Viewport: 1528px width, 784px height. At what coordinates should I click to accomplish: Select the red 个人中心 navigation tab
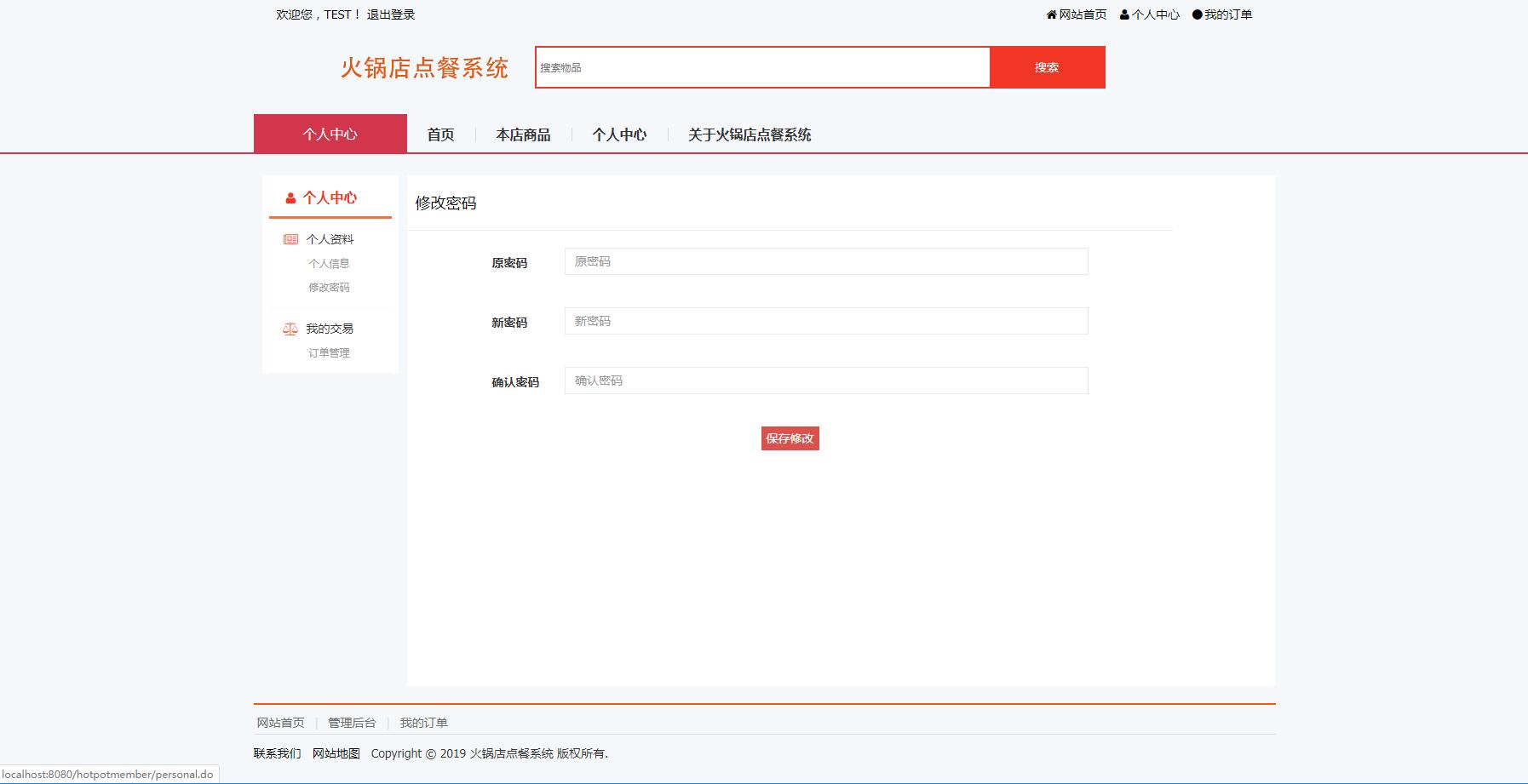point(330,134)
